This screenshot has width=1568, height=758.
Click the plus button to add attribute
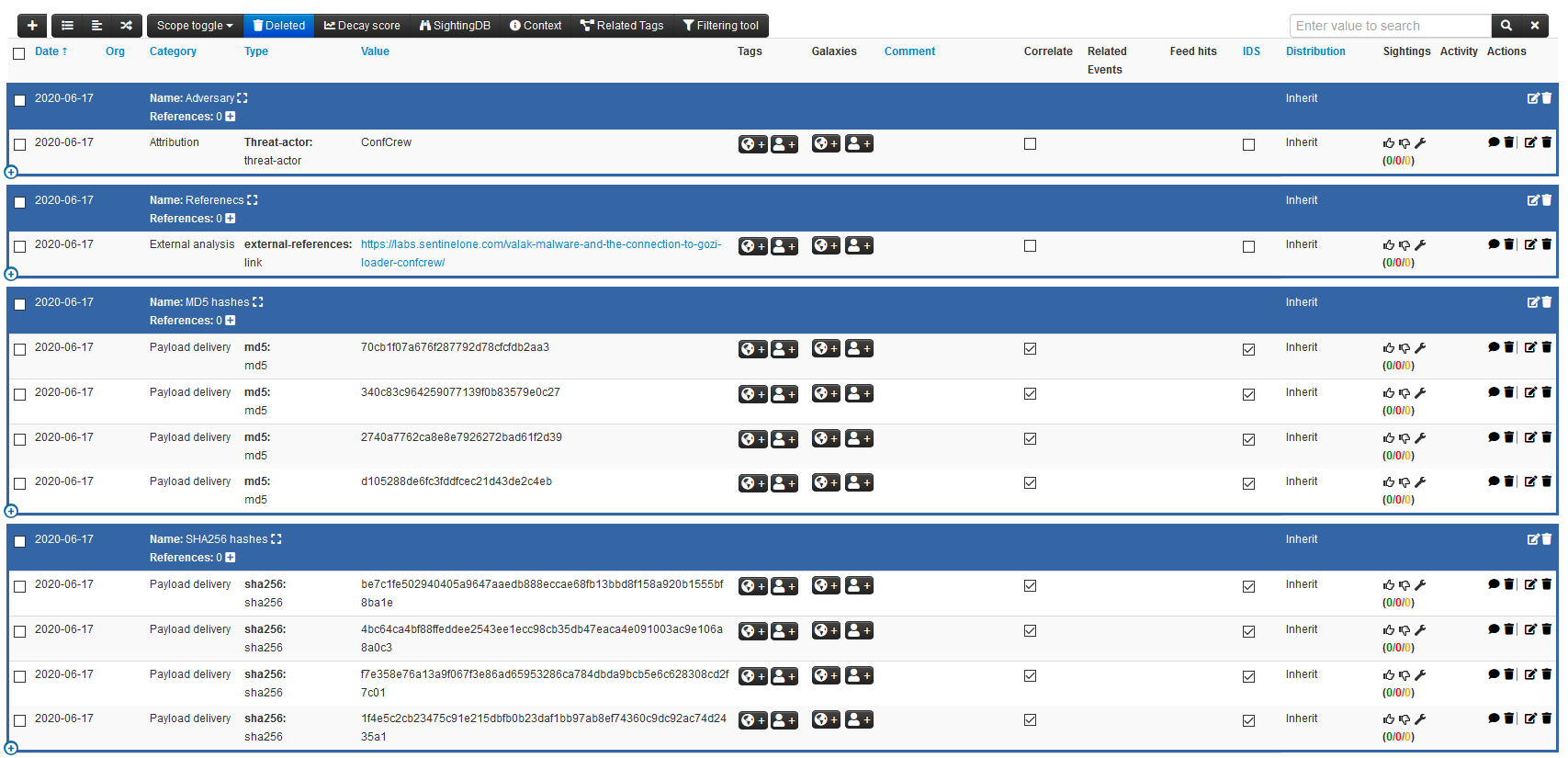click(32, 26)
